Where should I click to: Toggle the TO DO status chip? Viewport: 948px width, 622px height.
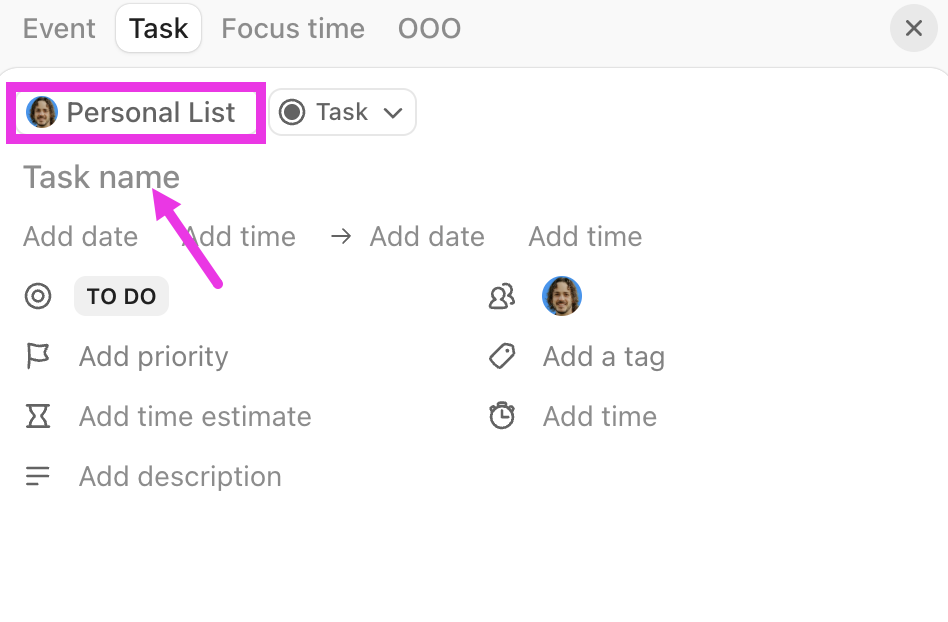pyautogui.click(x=121, y=296)
